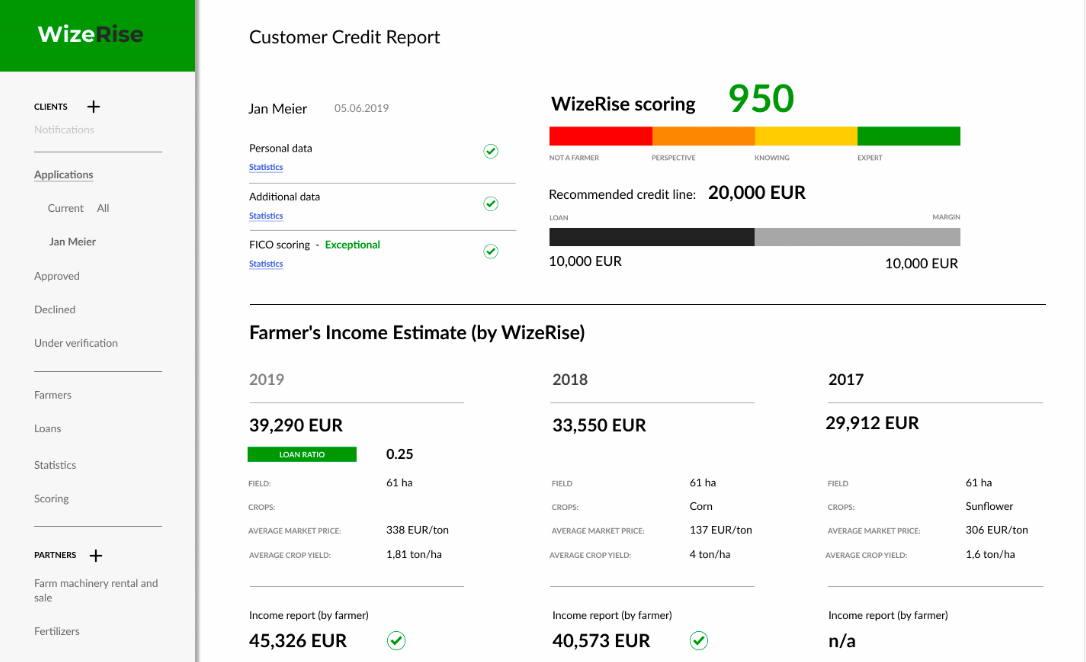Click checkmark next to 40,573 EUR
1086x662 pixels.
click(x=699, y=641)
